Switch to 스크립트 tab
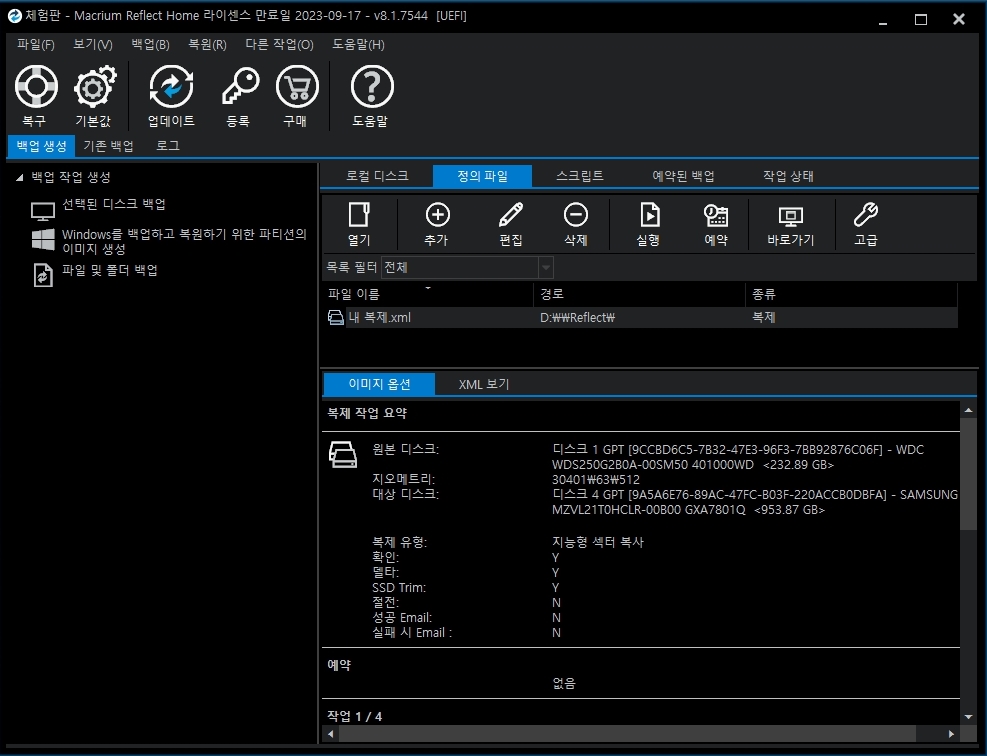The height and width of the screenshot is (756, 987). 580,176
